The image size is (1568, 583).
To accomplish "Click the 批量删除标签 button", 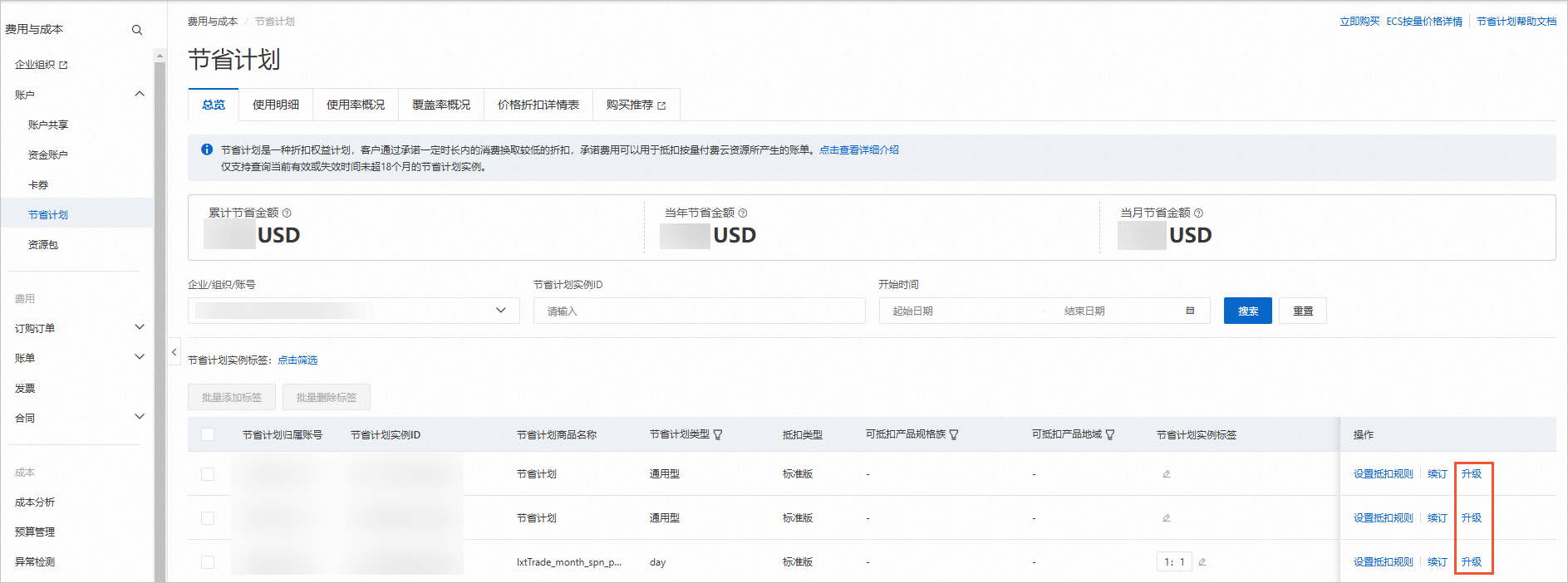I will pyautogui.click(x=327, y=397).
